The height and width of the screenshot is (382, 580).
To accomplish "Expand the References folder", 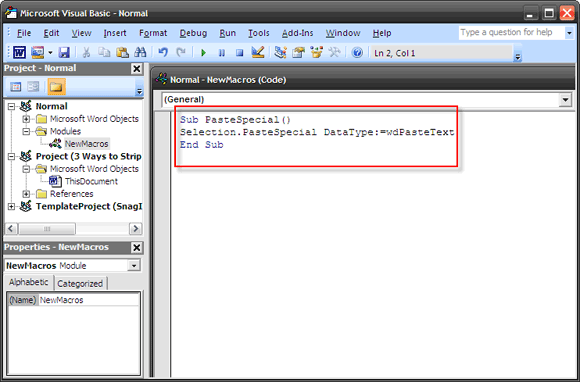I will [26, 194].
